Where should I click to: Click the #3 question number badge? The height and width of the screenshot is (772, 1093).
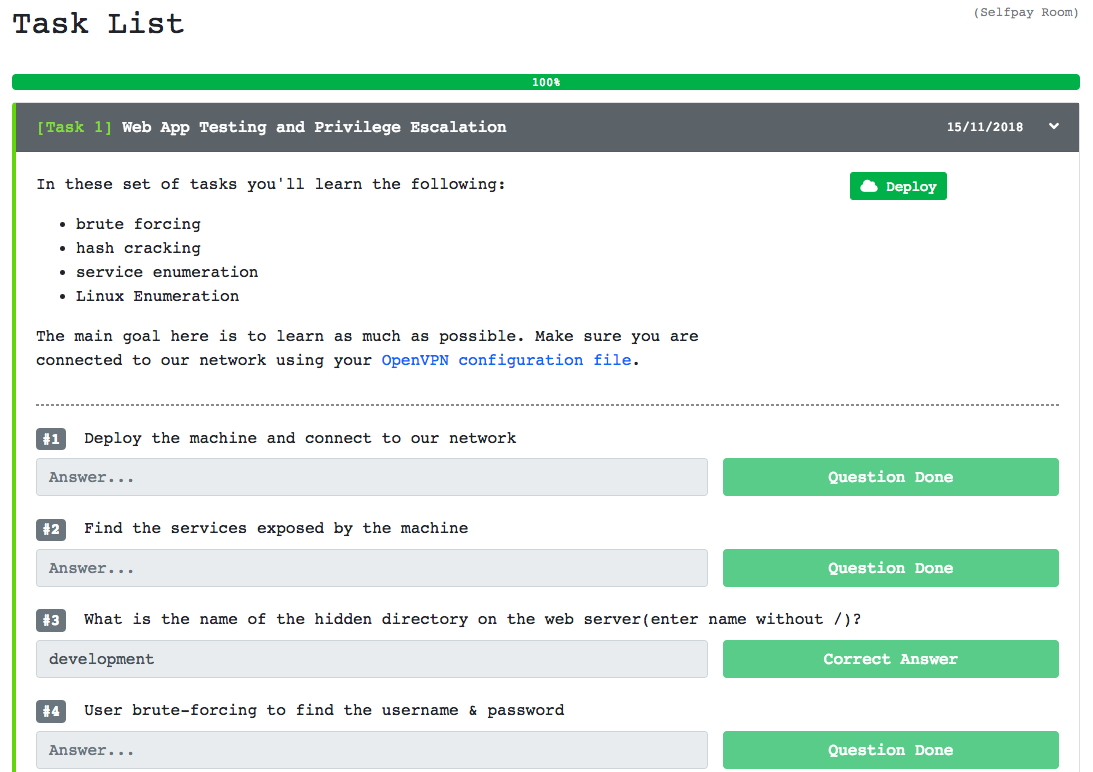(51, 620)
